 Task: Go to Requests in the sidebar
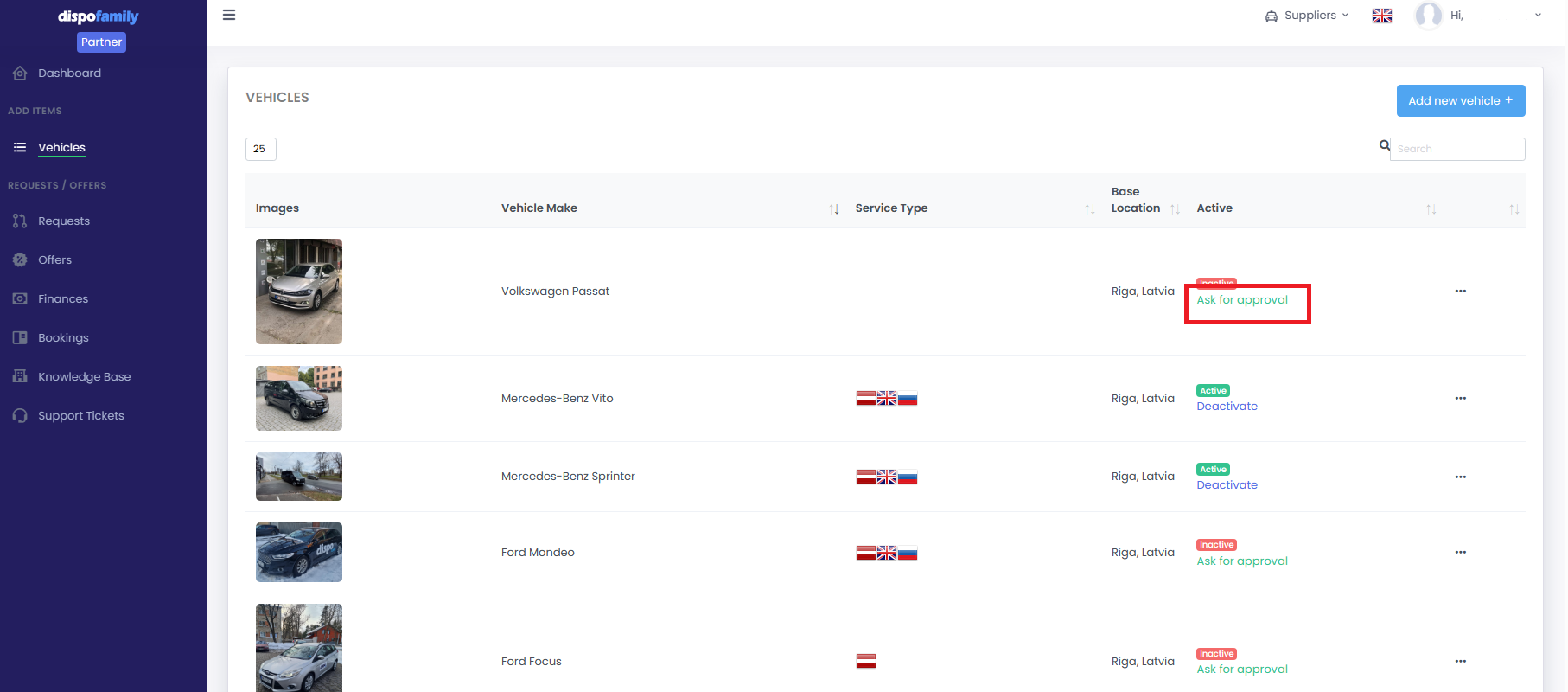click(x=64, y=221)
